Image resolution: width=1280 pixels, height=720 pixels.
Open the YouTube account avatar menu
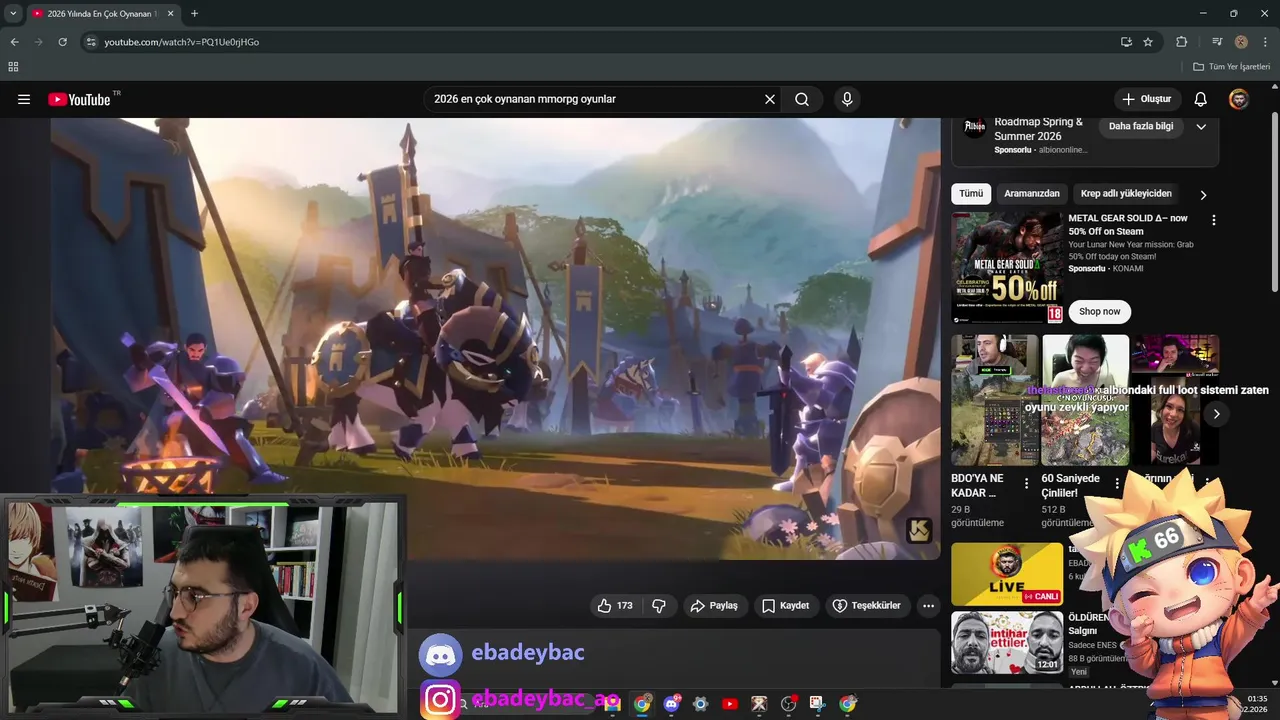pos(1239,99)
